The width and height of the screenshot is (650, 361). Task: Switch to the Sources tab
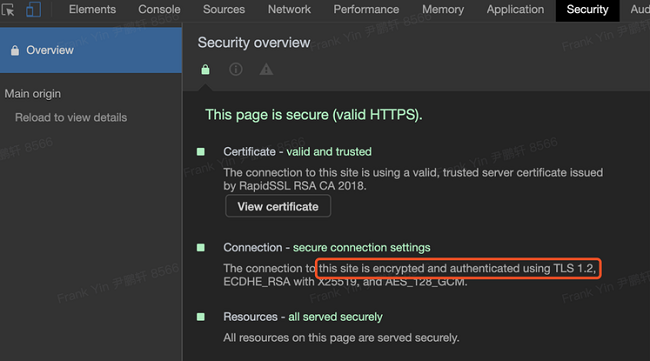[224, 10]
